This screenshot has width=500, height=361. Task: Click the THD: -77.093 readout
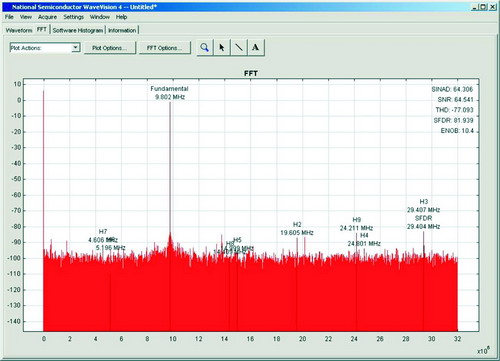coord(454,110)
